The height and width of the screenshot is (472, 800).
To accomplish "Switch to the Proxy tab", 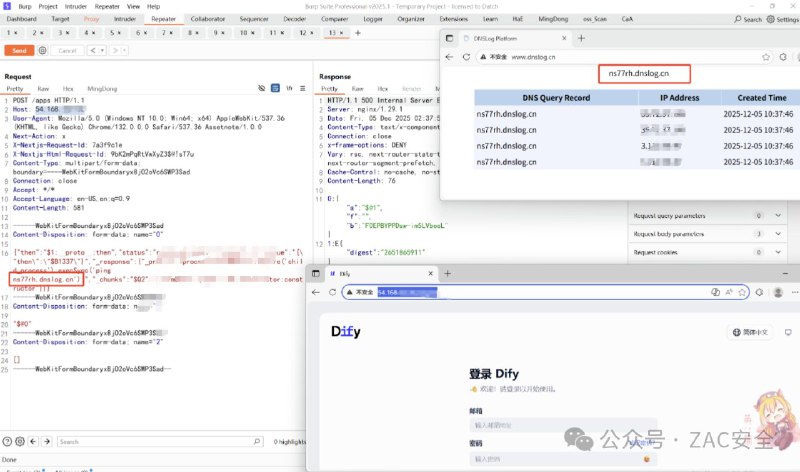I will [91, 19].
